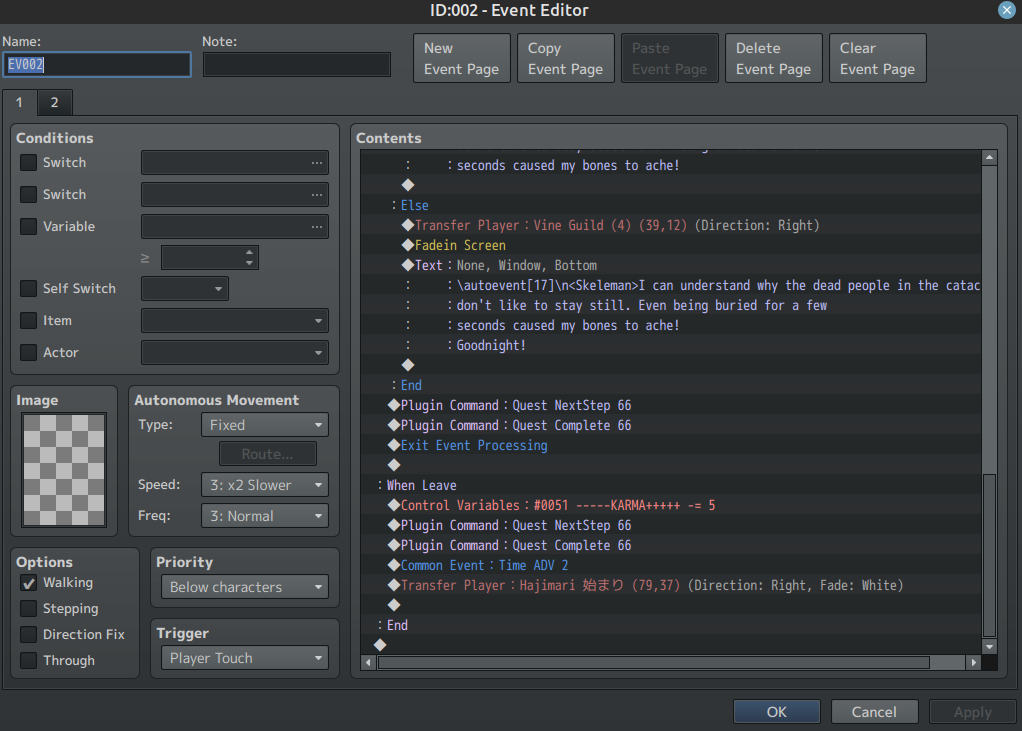The height and width of the screenshot is (731, 1022).
Task: Enable the first Switch condition checkbox
Action: point(28,163)
